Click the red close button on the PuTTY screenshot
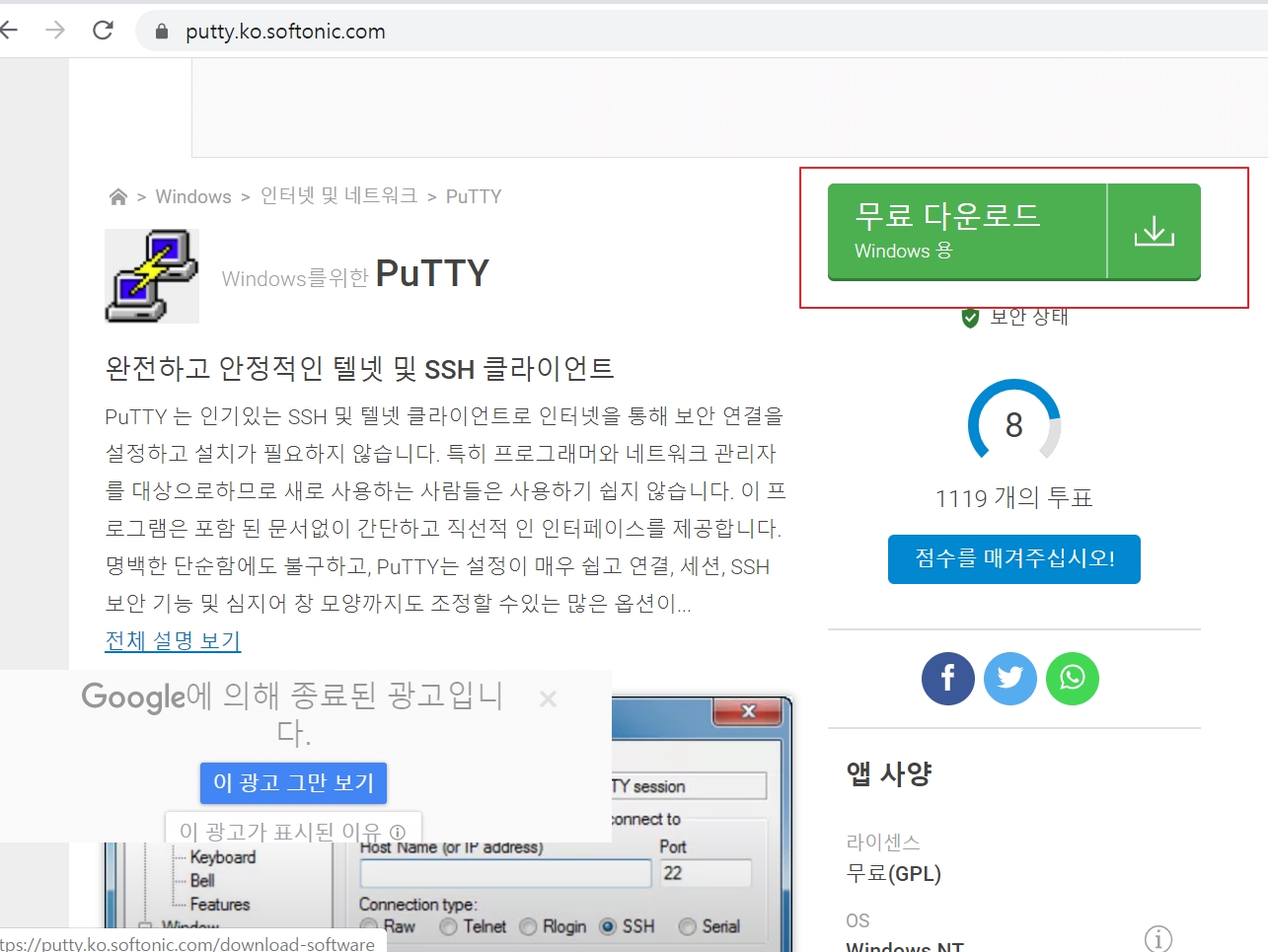This screenshot has width=1268, height=952. click(x=748, y=711)
